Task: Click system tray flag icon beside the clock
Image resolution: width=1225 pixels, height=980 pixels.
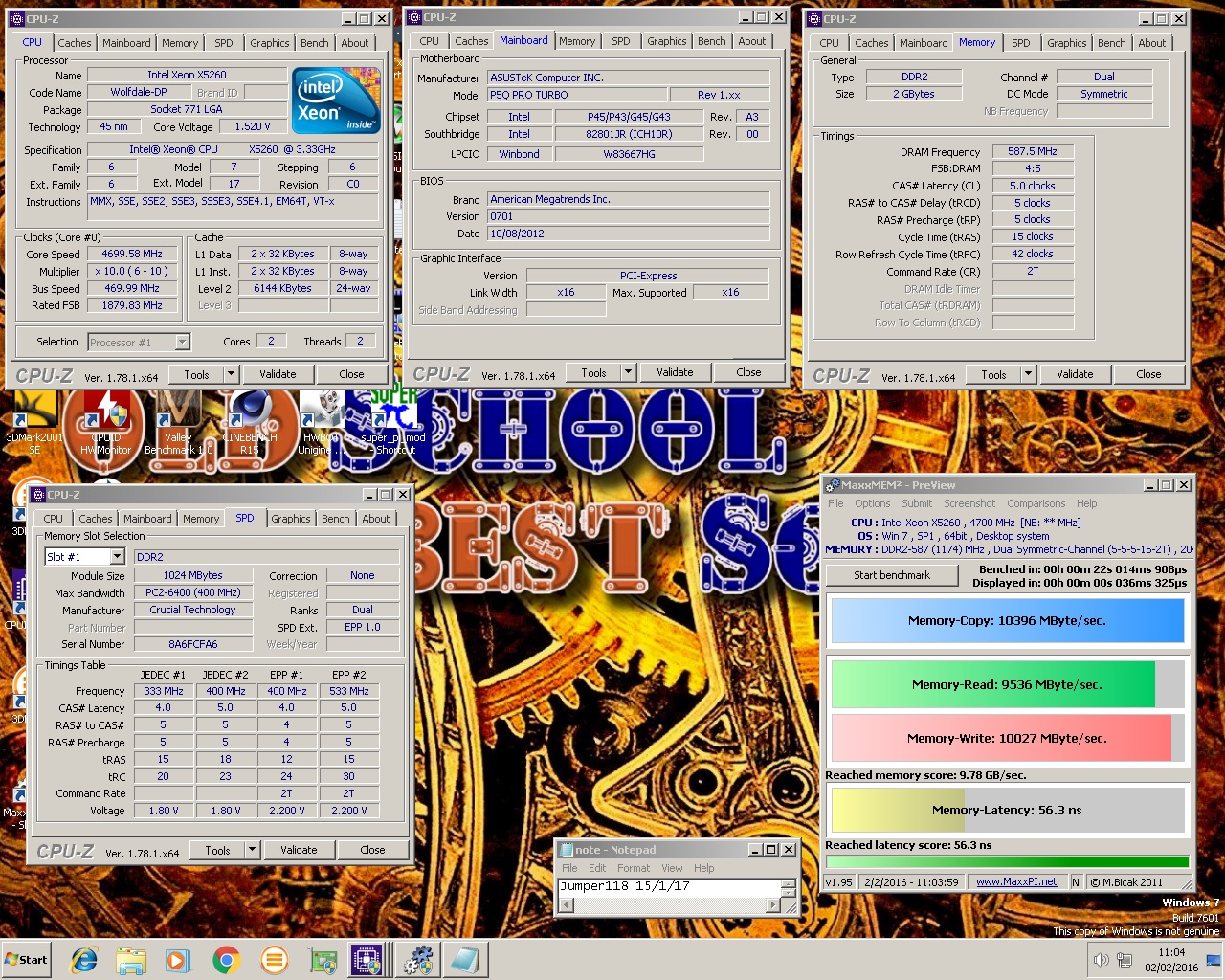Action: 1214,960
